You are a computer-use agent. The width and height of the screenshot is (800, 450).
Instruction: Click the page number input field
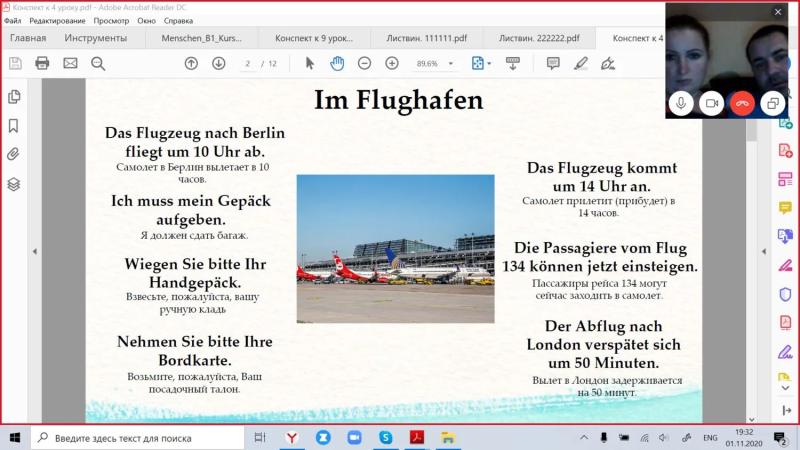point(248,64)
